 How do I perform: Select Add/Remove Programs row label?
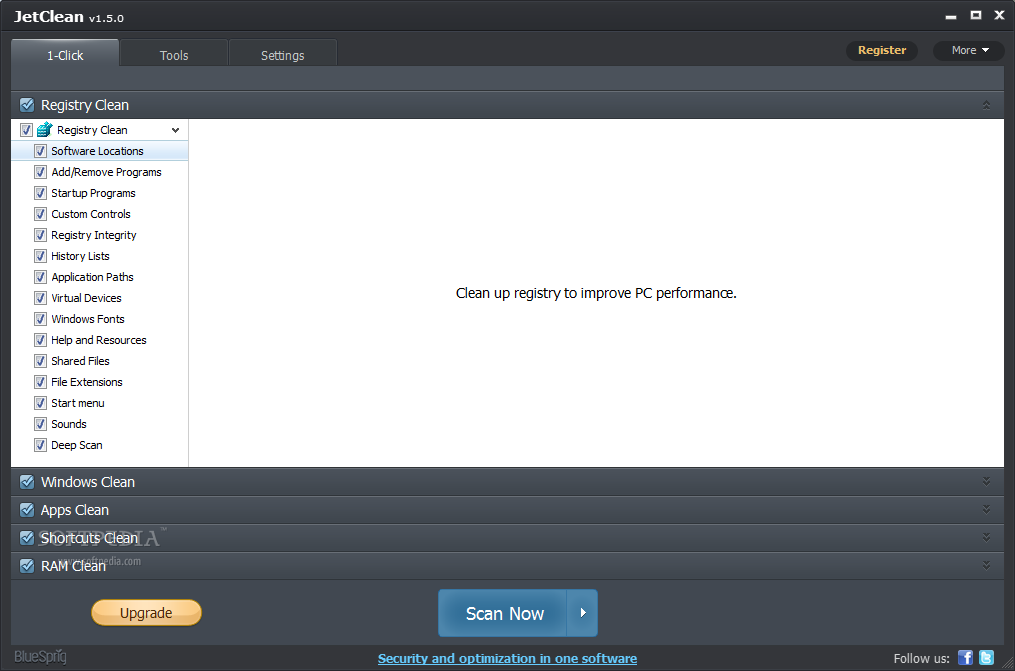[106, 172]
